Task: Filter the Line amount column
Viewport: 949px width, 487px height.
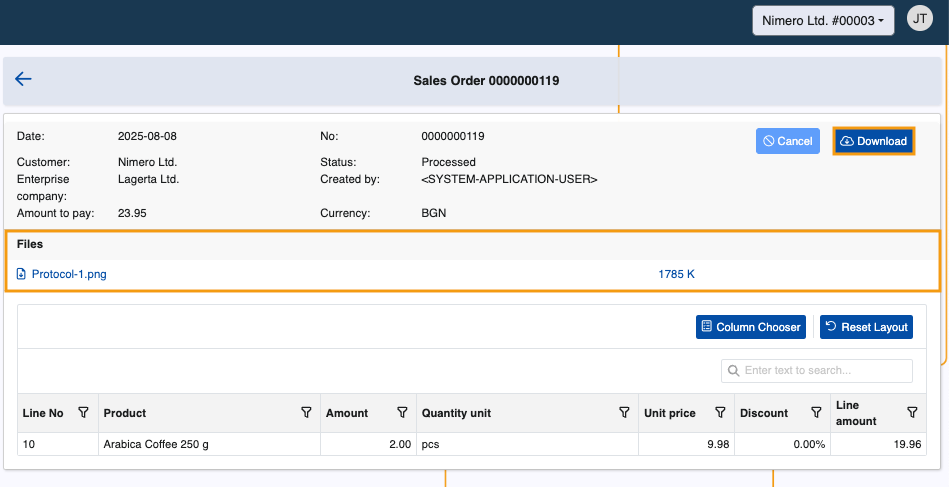Action: coord(912,413)
